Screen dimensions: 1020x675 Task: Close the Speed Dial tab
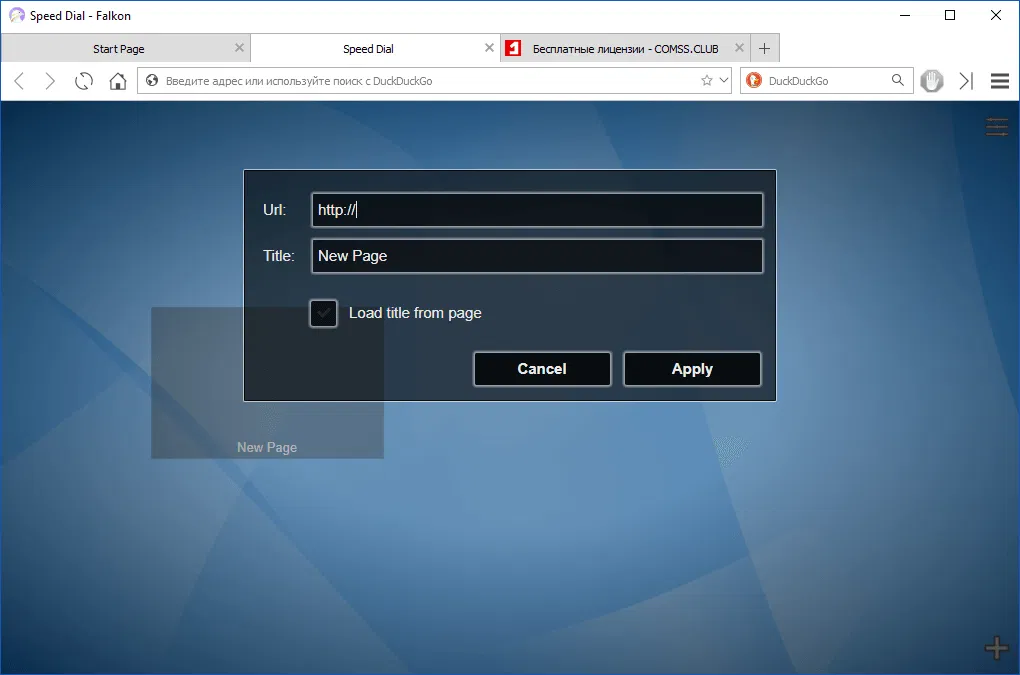click(x=489, y=47)
